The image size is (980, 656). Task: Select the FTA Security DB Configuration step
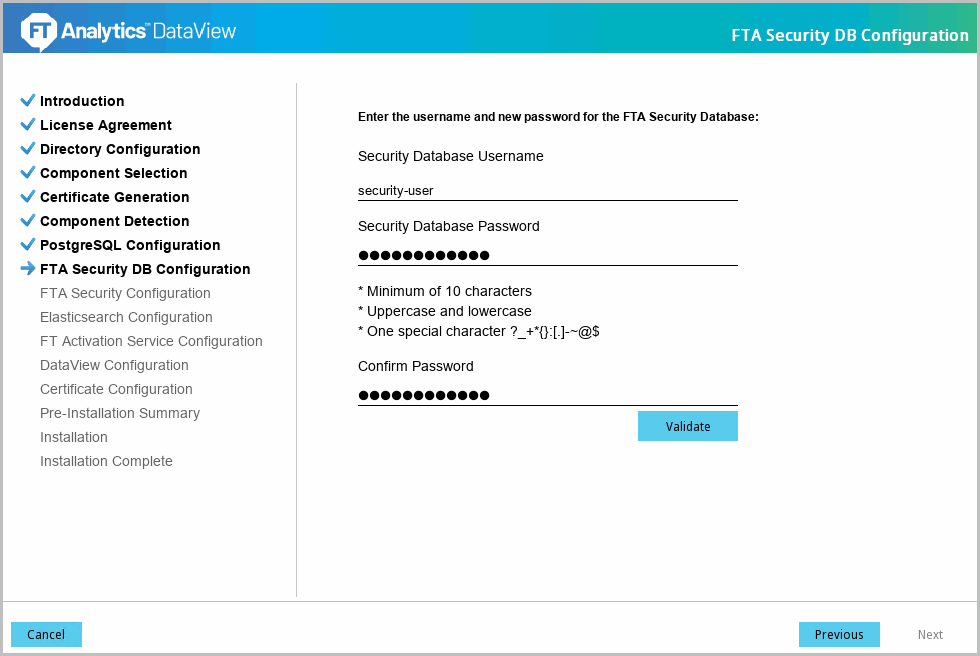(x=145, y=269)
